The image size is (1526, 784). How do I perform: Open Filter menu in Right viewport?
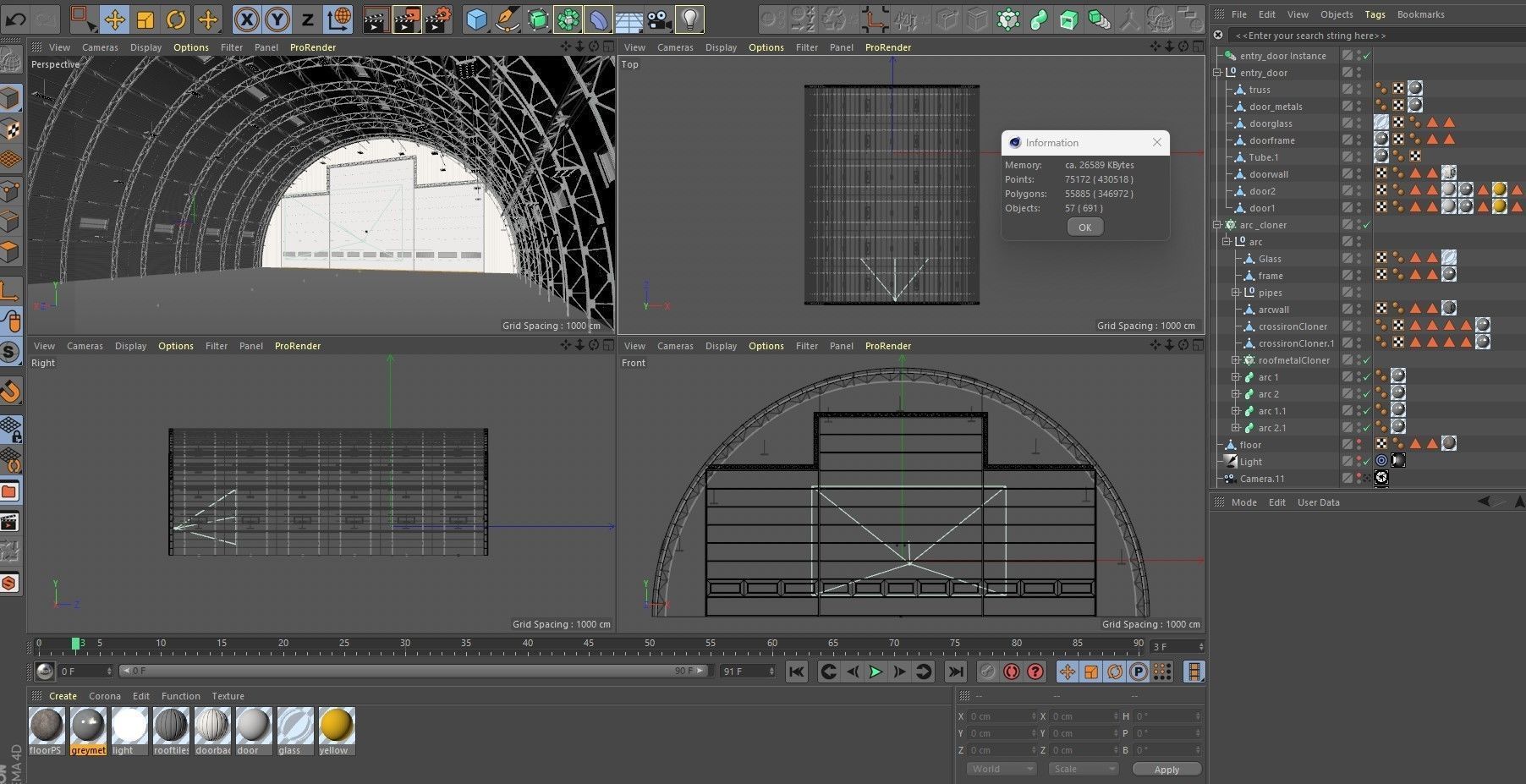click(217, 346)
